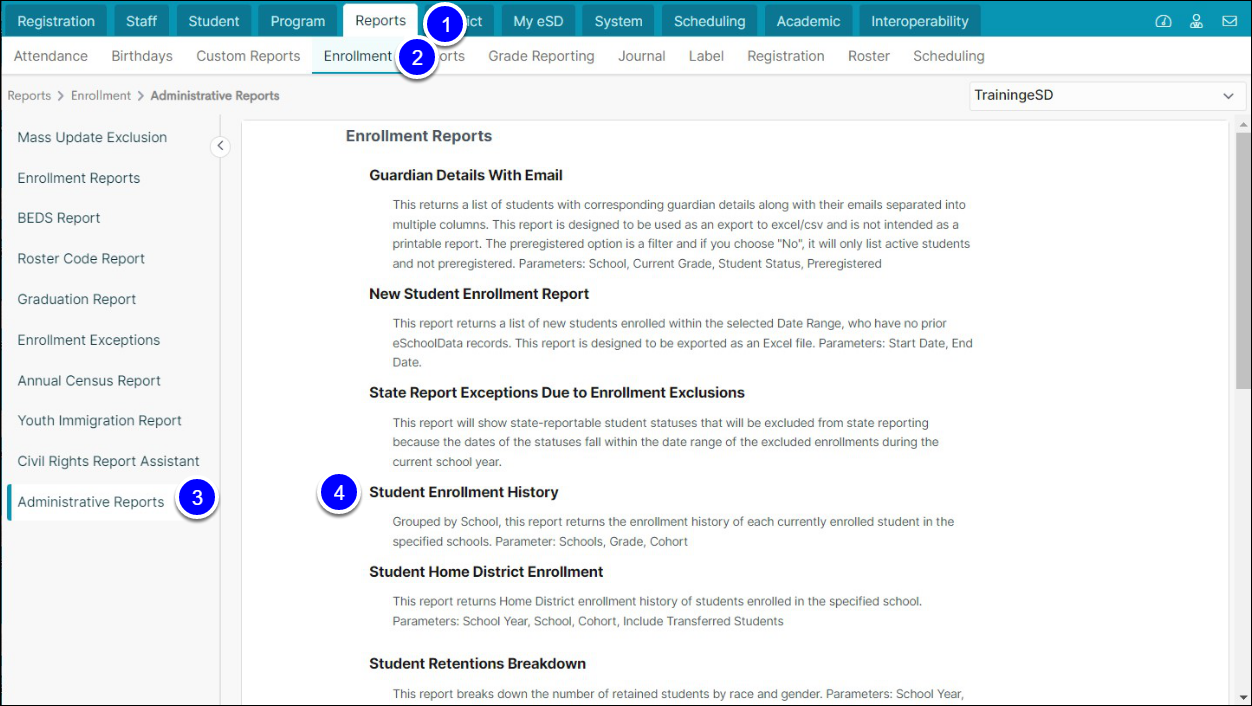Select the Reports main module tab
Screen dimensions: 1252x706
click(x=380, y=21)
